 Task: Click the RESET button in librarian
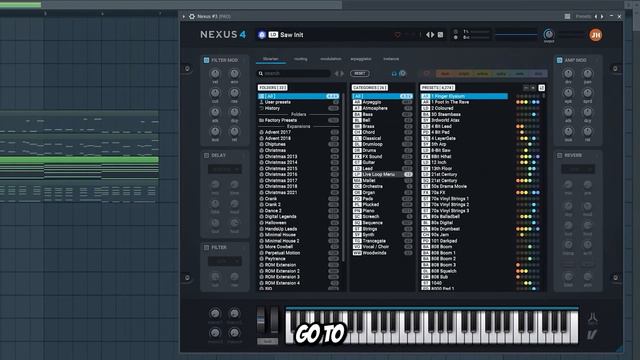click(360, 73)
